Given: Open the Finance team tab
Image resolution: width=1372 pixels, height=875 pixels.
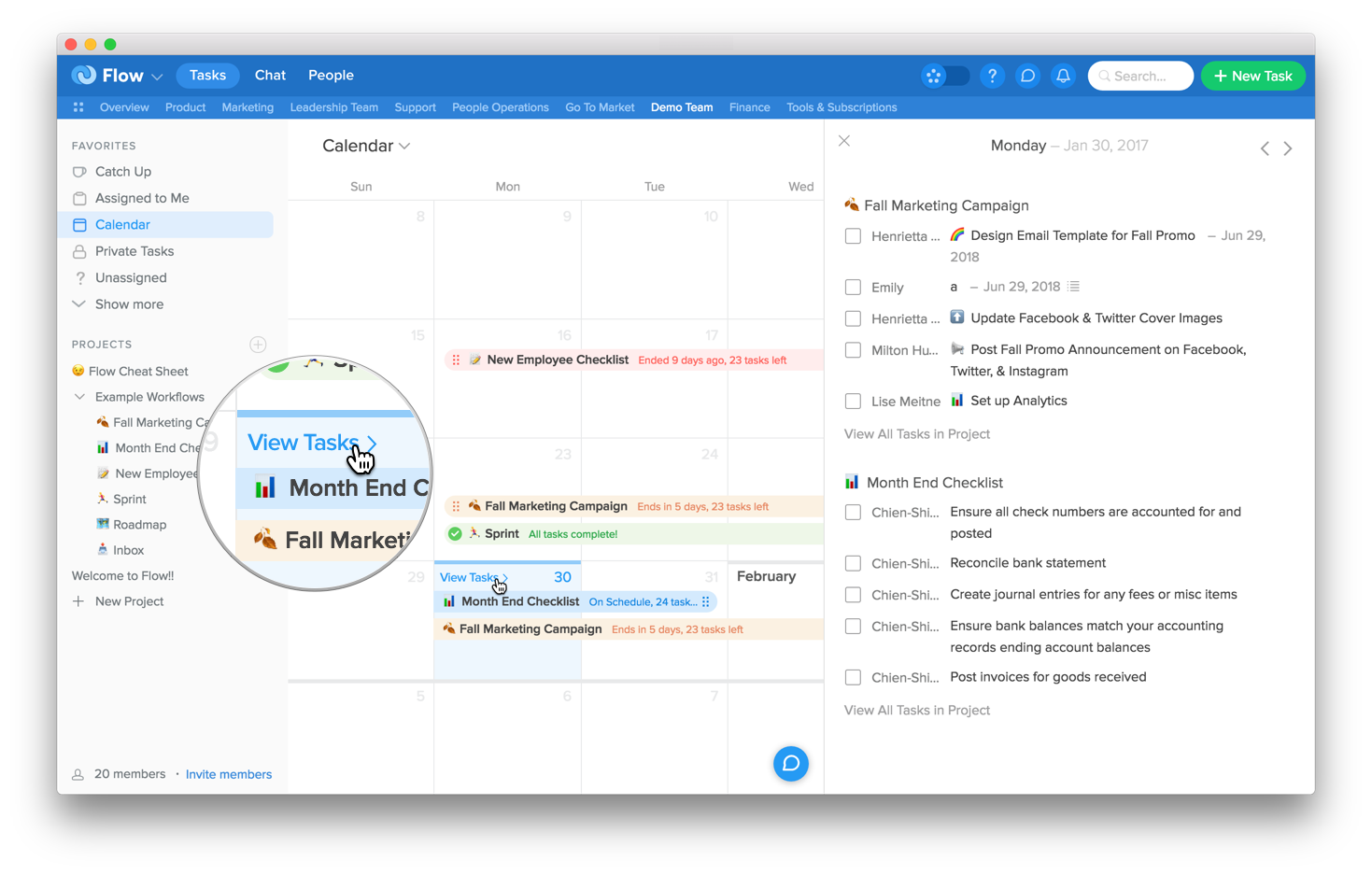Looking at the screenshot, I should (750, 107).
